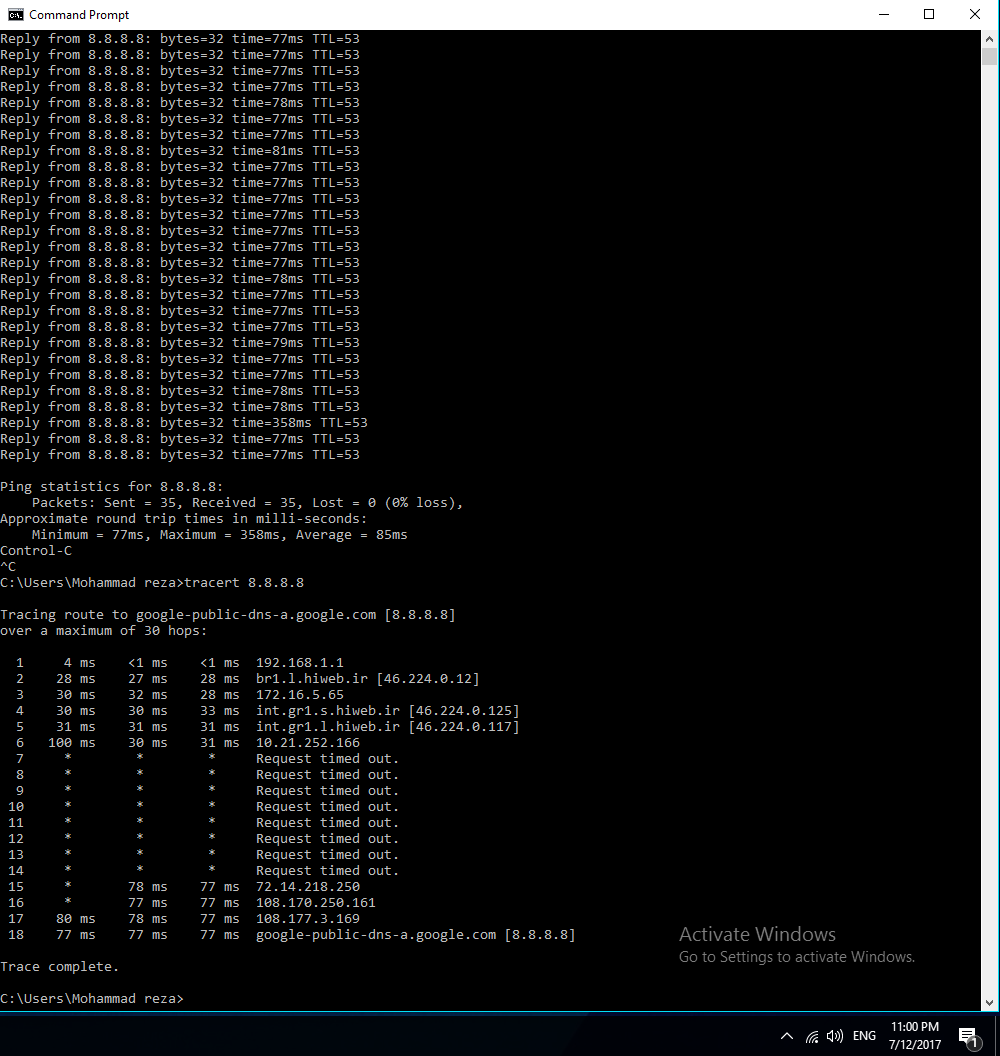Minimize the Command Prompt window

pyautogui.click(x=883, y=15)
